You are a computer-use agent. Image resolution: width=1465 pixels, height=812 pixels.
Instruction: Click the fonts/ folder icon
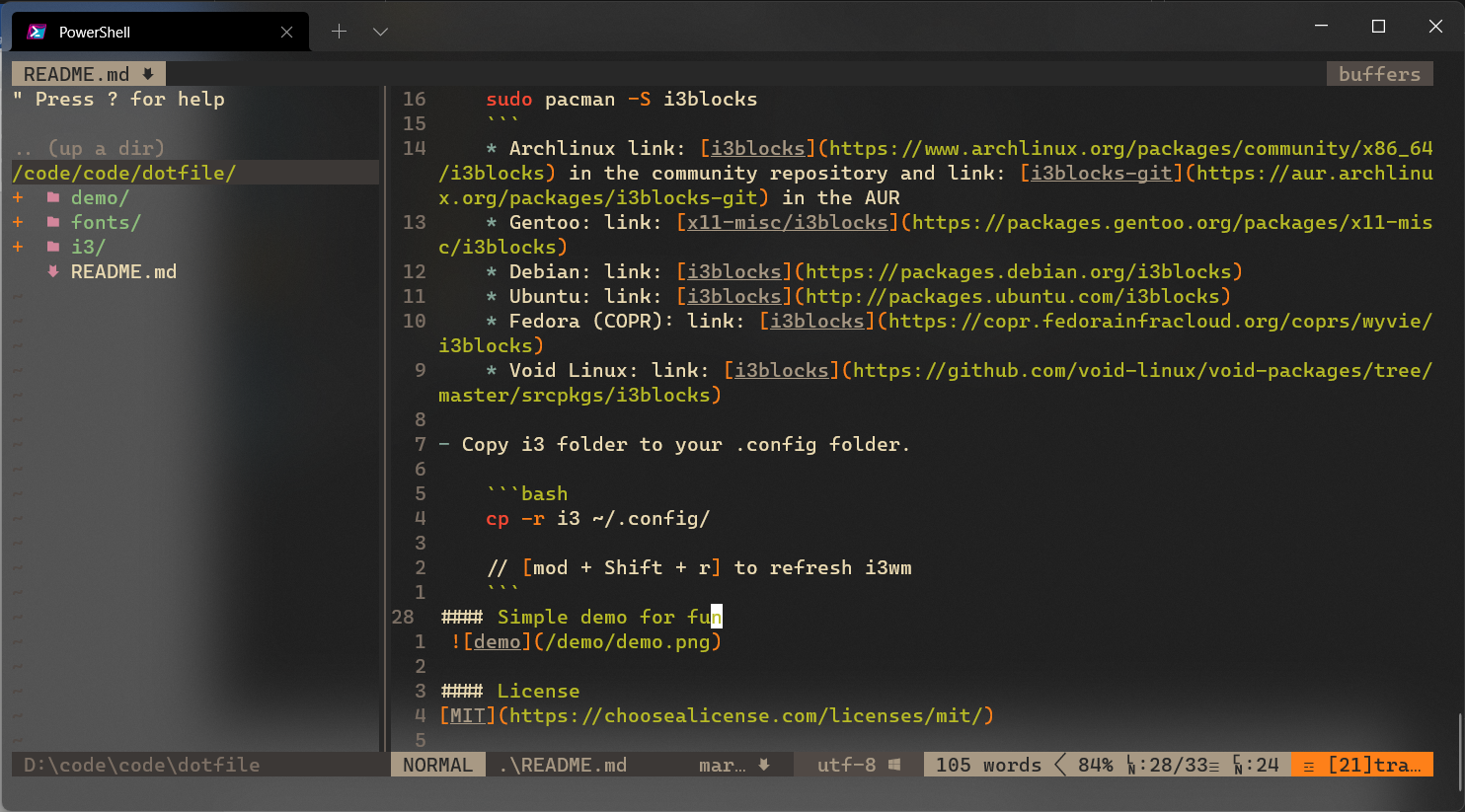53,222
